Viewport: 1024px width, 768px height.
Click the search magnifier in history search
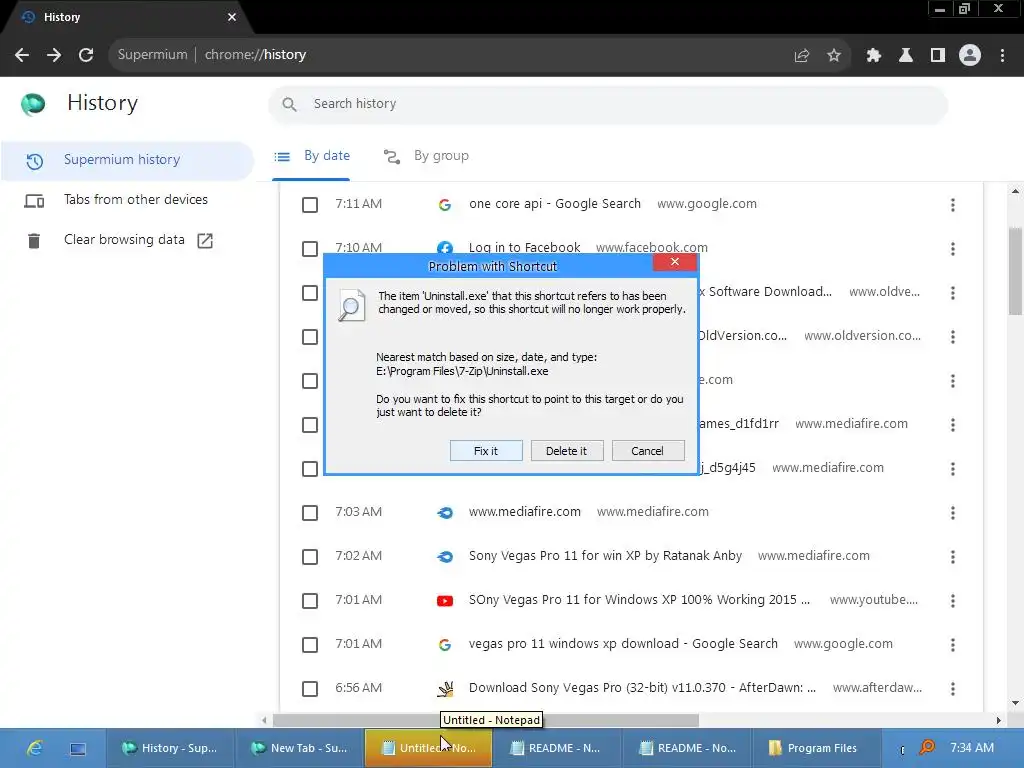289,104
